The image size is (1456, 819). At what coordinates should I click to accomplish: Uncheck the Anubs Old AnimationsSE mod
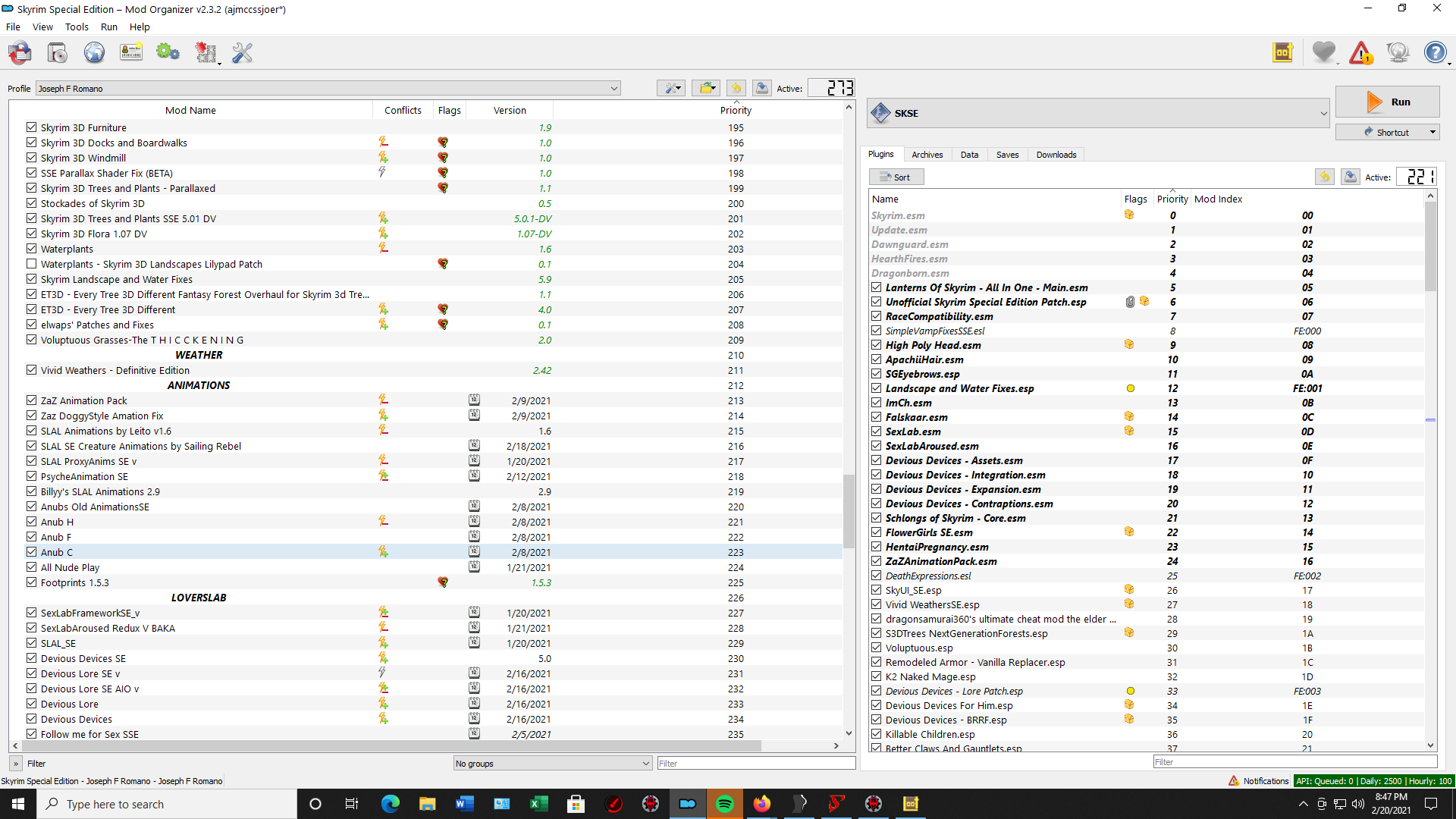(31, 507)
